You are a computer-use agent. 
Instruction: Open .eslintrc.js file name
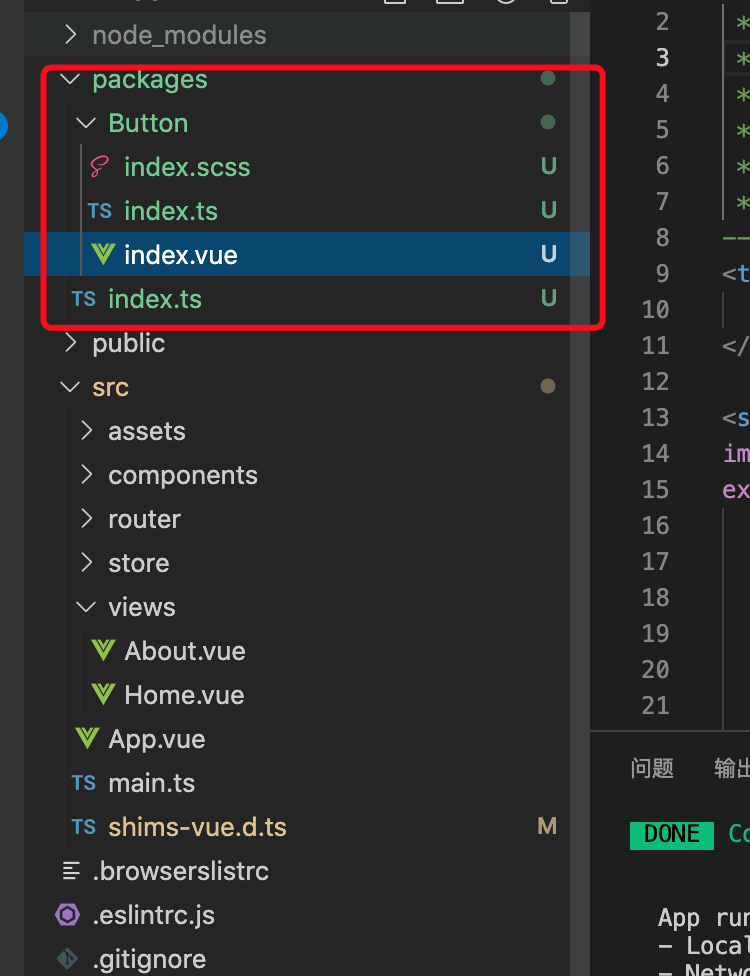154,915
